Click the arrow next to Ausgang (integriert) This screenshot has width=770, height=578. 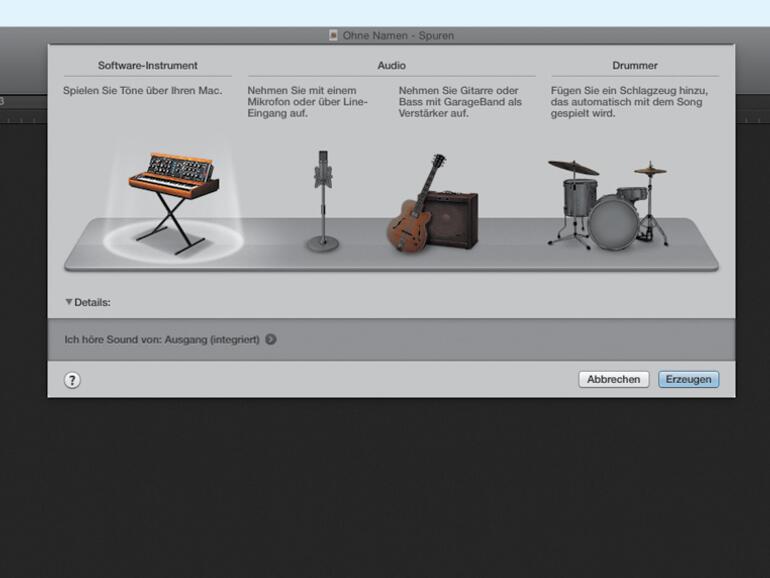point(271,339)
